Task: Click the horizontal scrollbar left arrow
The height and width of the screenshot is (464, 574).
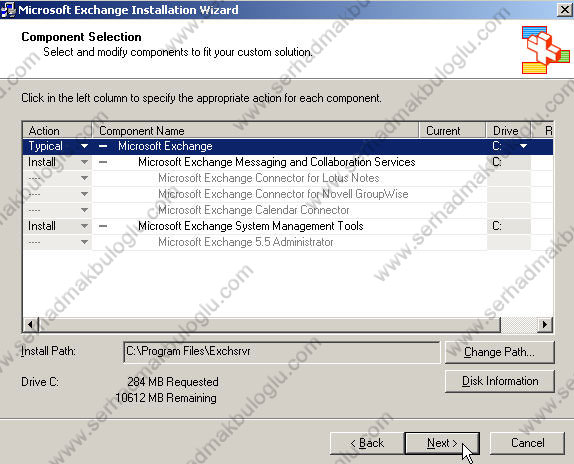Action: pyautogui.click(x=31, y=325)
